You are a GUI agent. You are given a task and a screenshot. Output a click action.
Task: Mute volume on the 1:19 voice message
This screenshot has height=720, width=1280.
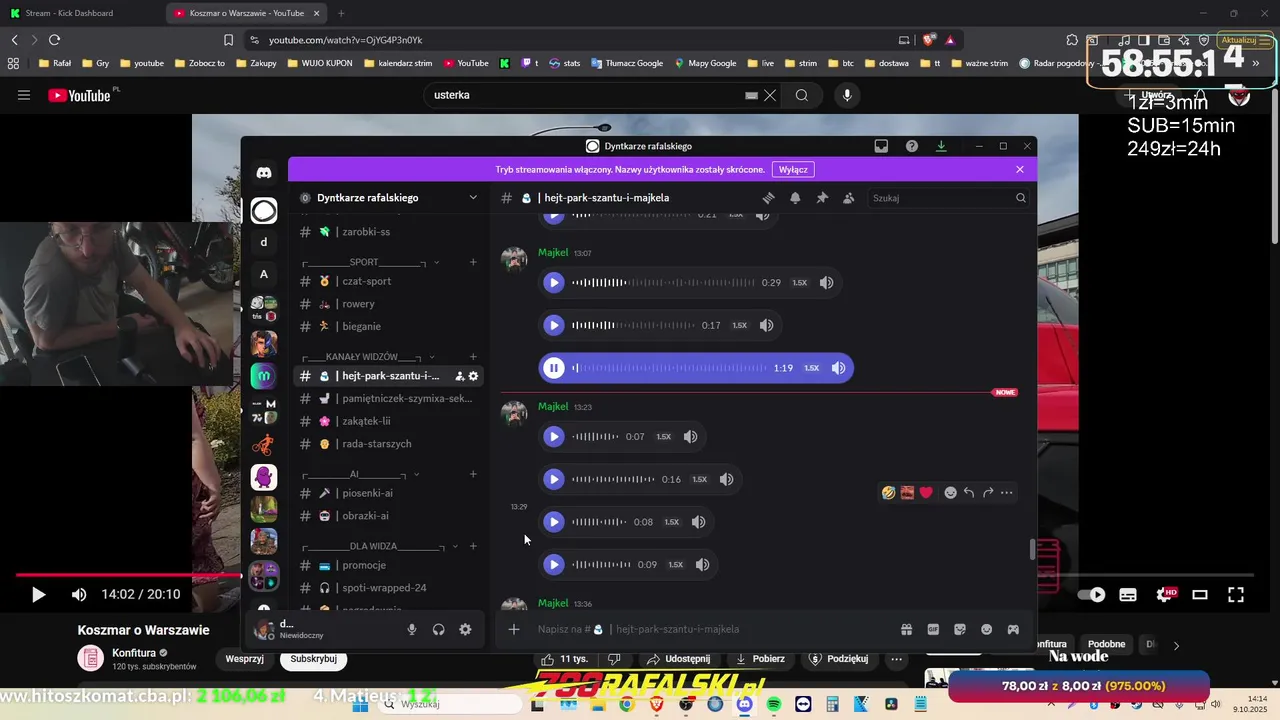(838, 368)
